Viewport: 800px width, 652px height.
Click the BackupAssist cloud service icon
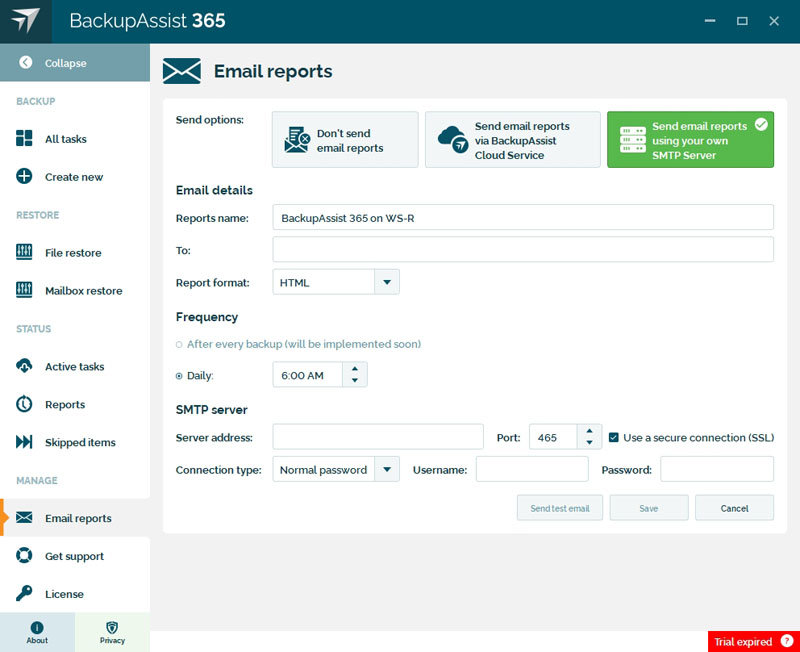coord(453,139)
